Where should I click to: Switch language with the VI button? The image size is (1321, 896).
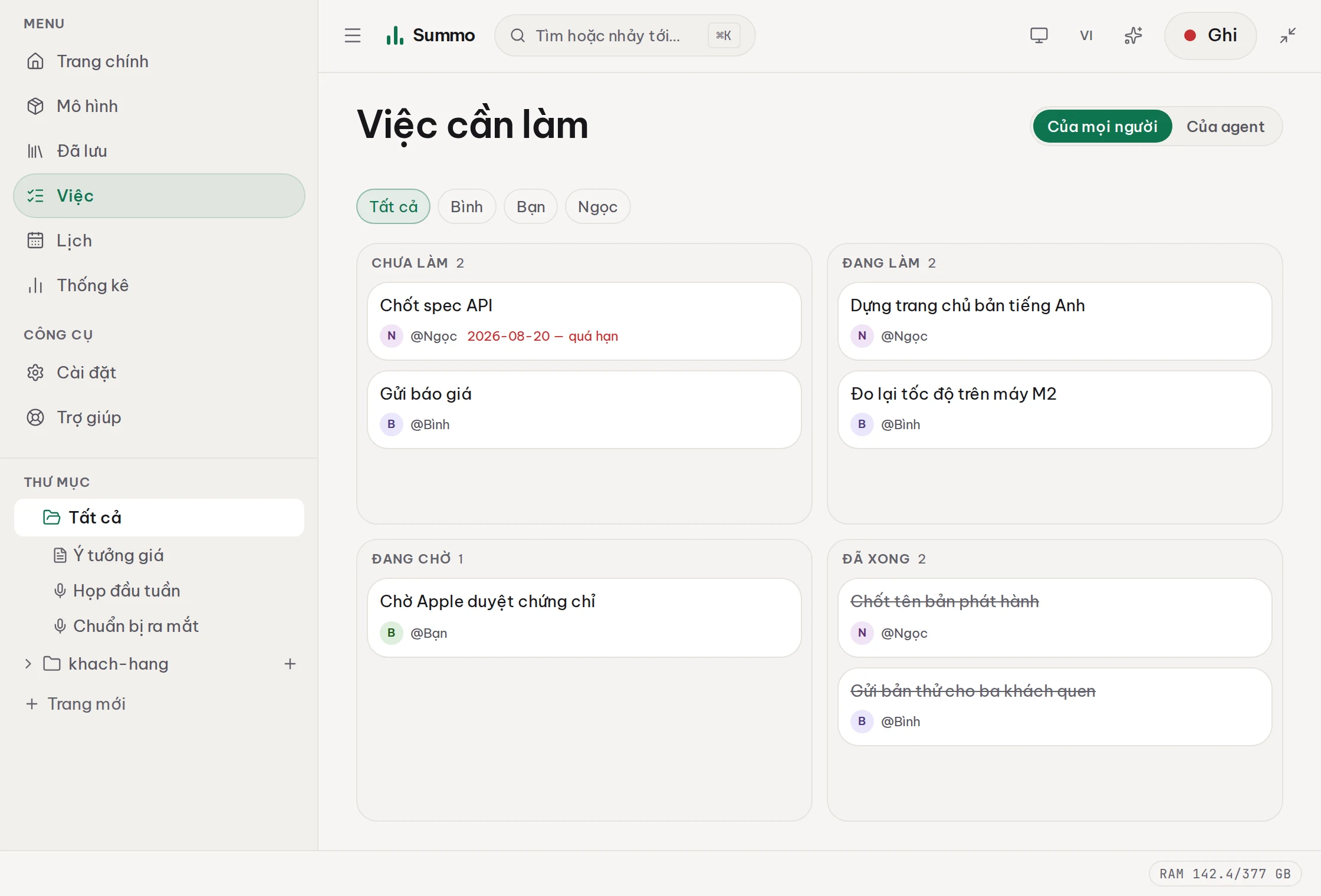(x=1086, y=35)
